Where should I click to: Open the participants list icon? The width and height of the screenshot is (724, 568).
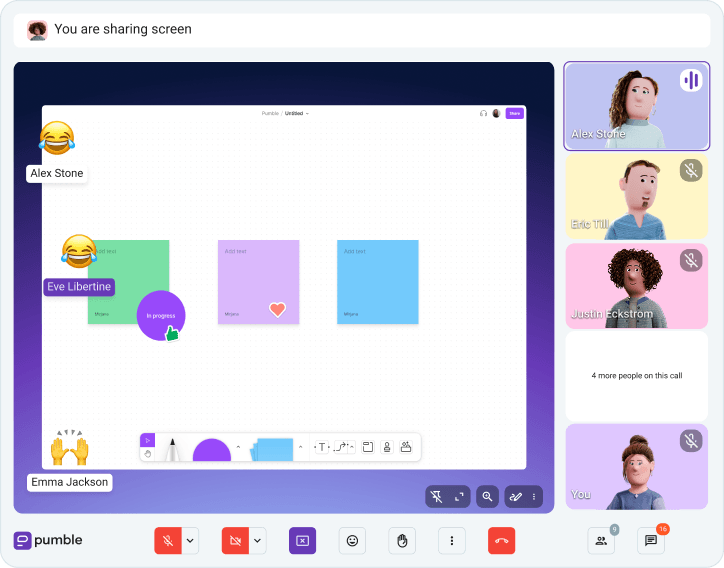coord(601,540)
